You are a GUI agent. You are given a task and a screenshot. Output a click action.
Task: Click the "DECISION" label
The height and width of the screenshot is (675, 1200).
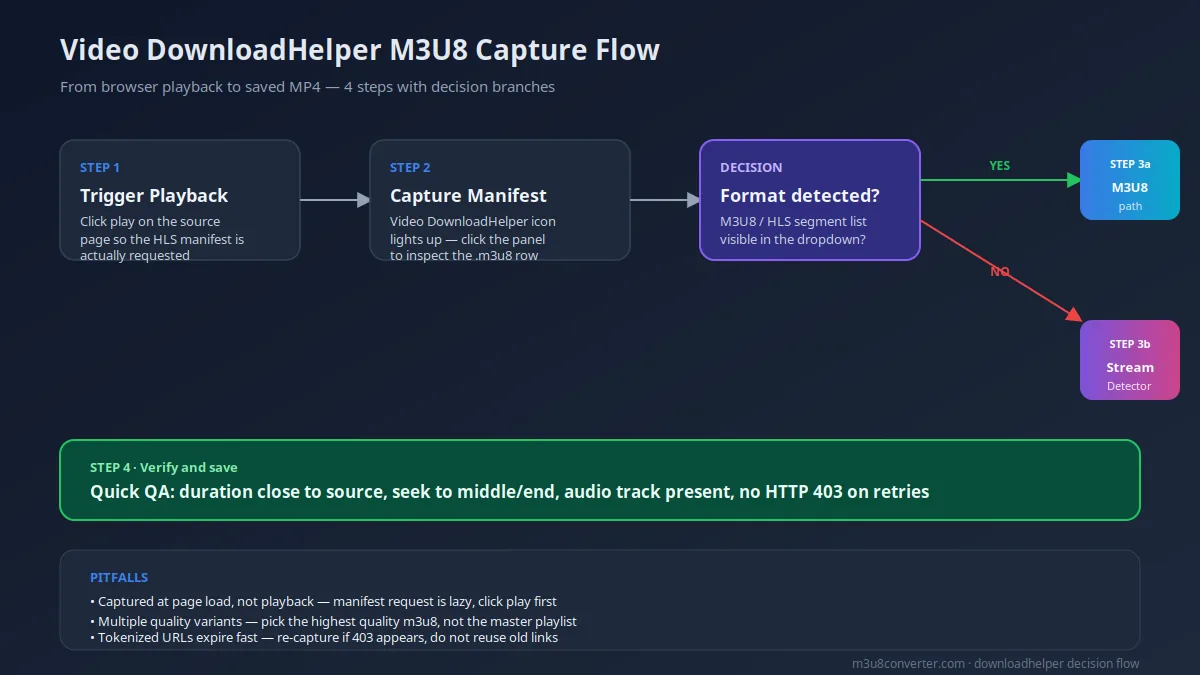[x=751, y=168]
